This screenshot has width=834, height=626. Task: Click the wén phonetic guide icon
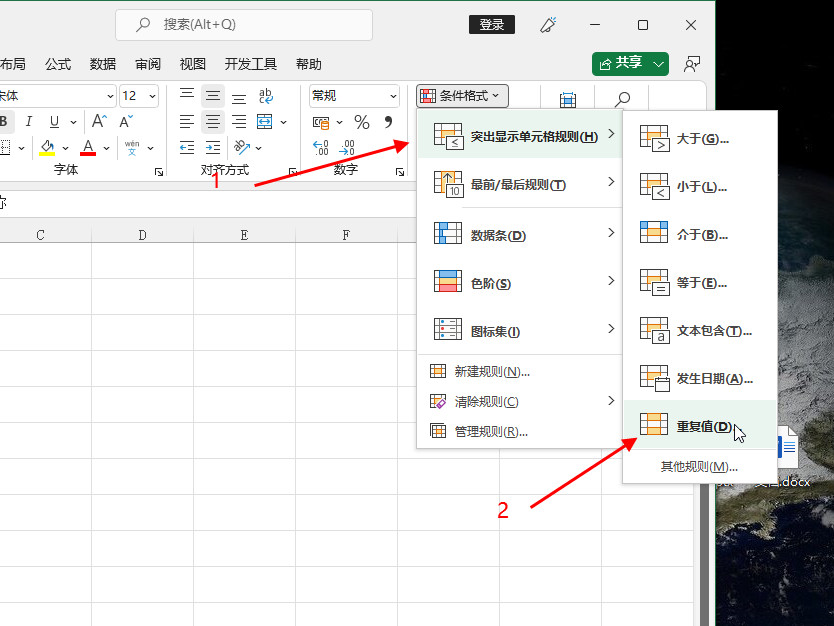[x=132, y=147]
